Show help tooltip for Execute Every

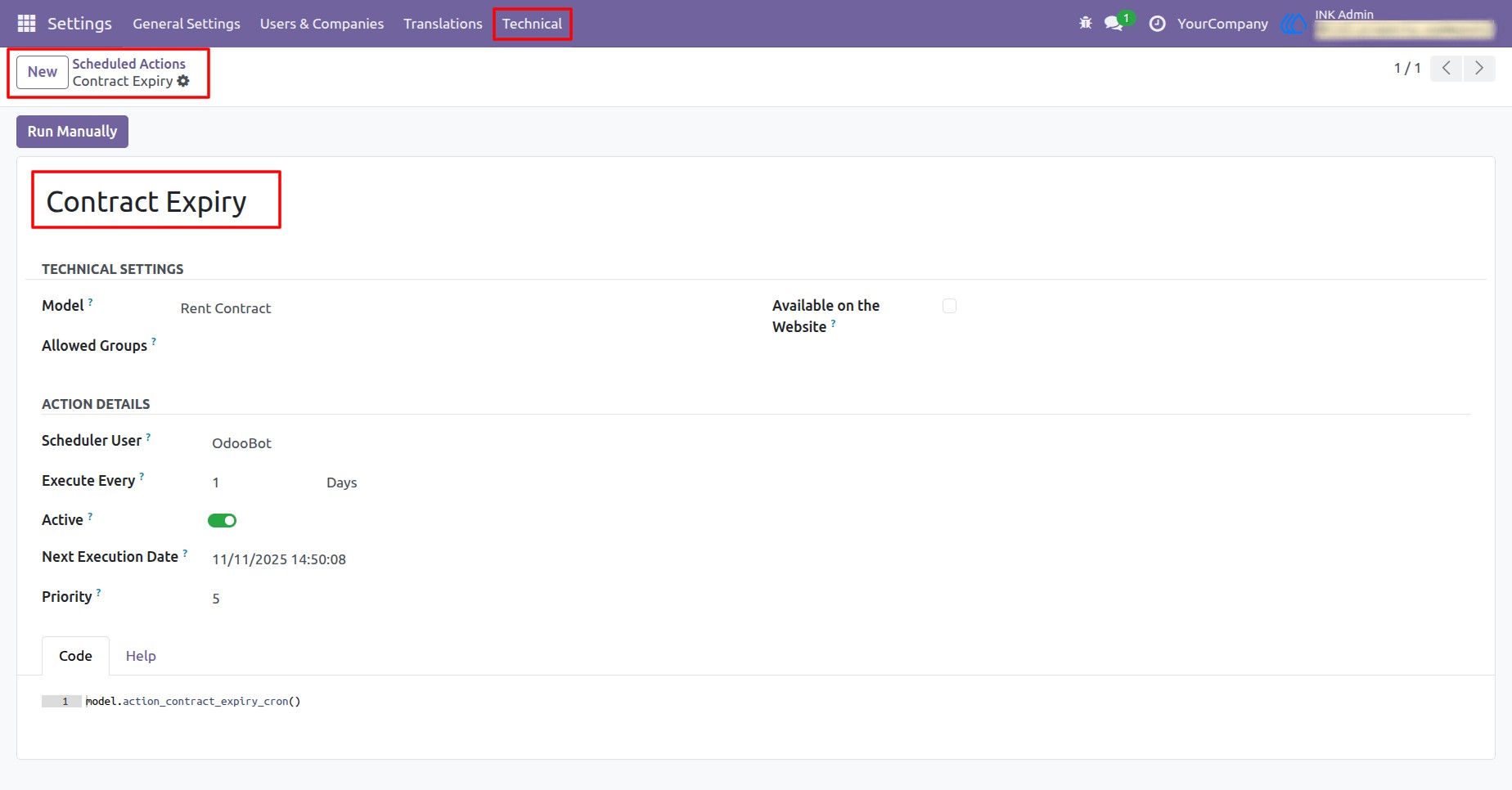coord(142,477)
